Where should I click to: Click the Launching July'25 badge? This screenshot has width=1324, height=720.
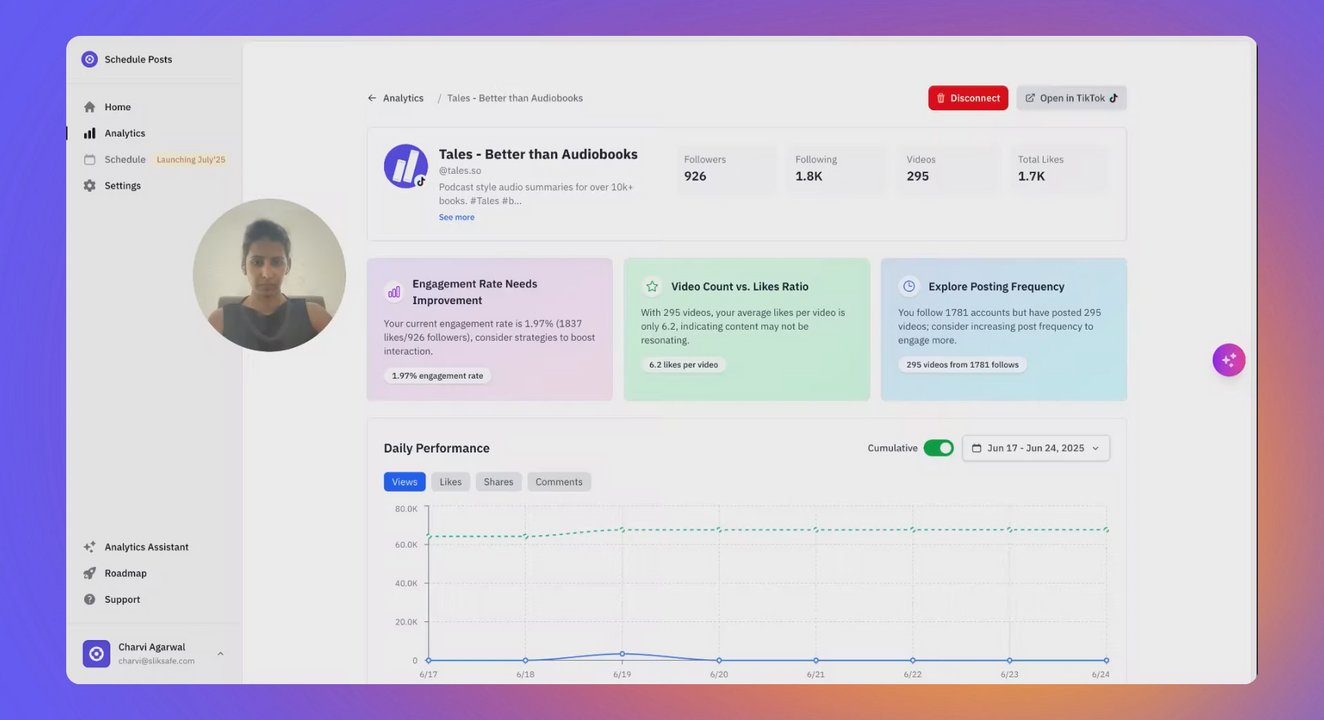191,159
